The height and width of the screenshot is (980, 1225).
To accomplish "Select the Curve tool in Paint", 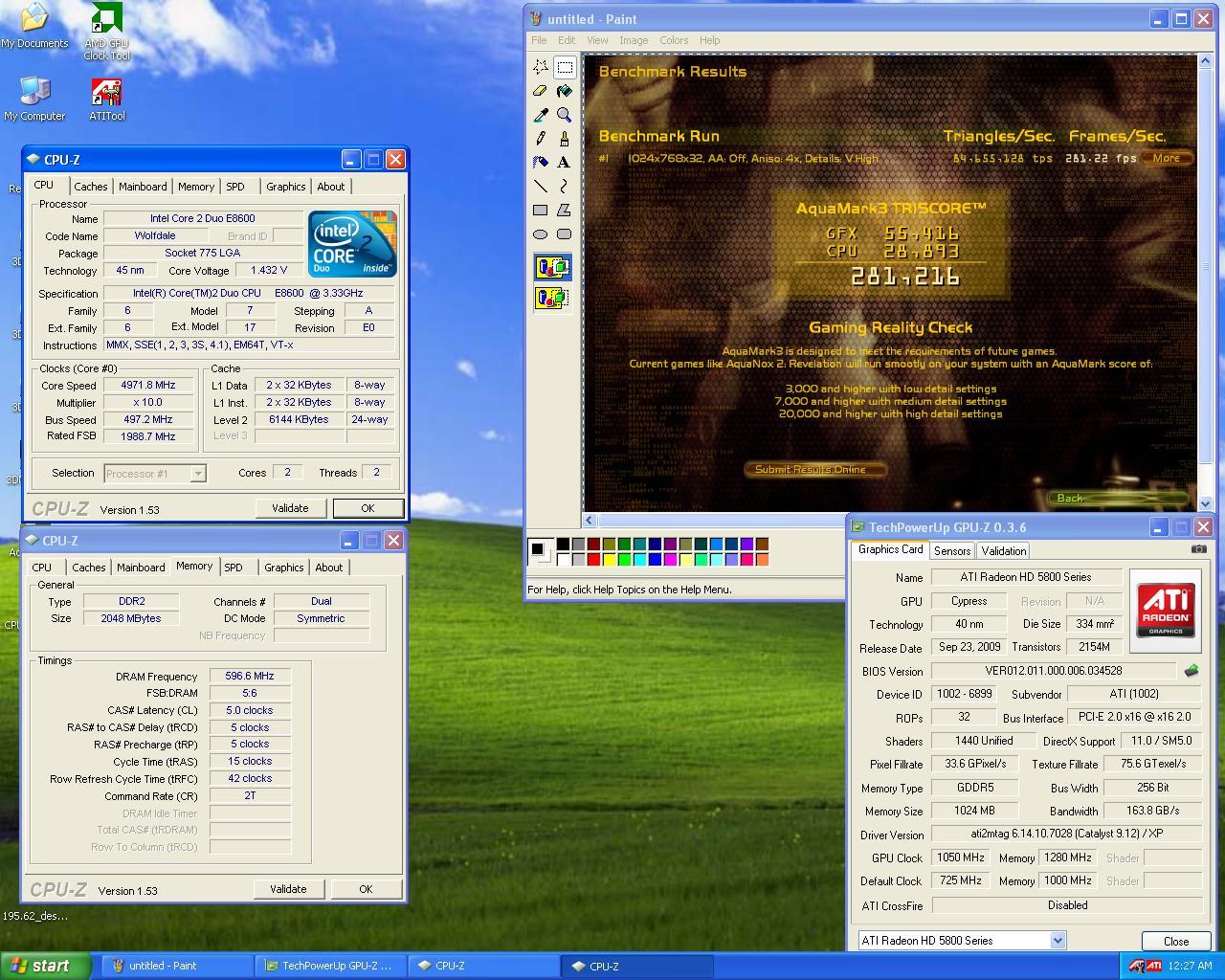I will coord(565,187).
